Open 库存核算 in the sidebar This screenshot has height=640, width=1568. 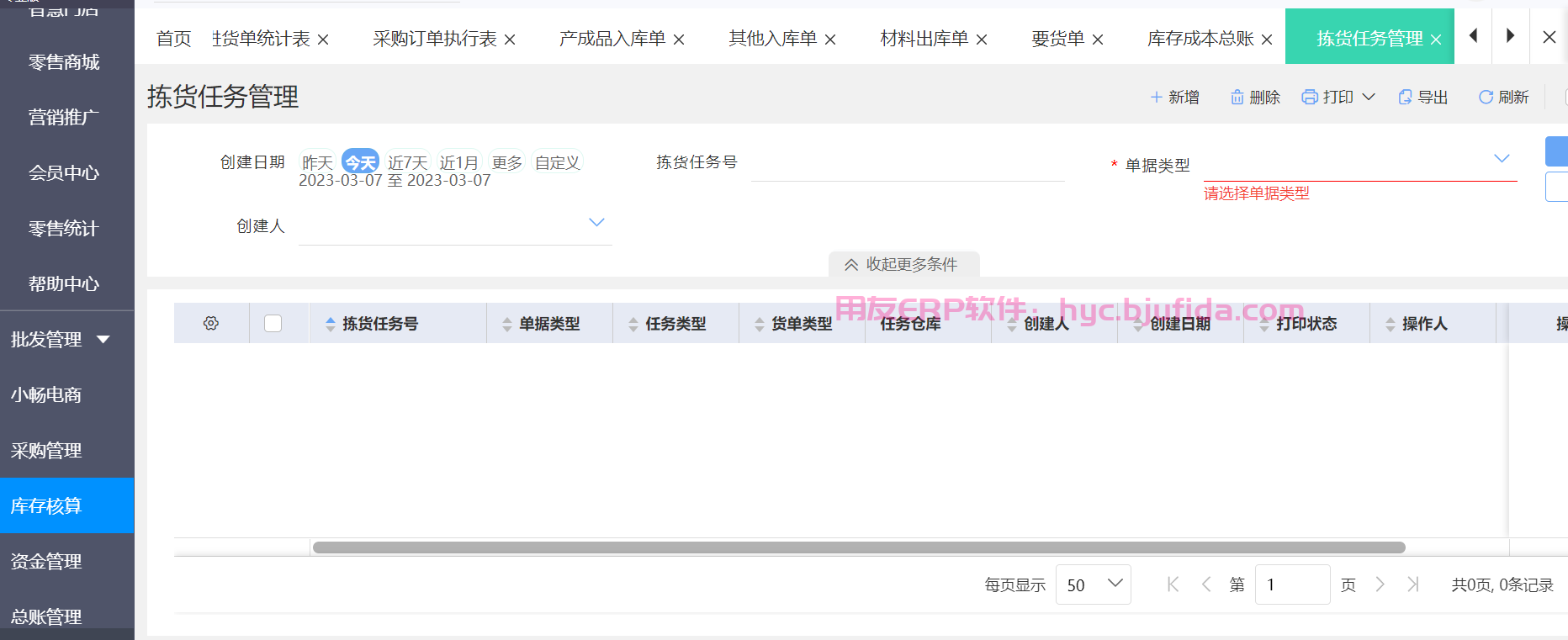click(67, 505)
